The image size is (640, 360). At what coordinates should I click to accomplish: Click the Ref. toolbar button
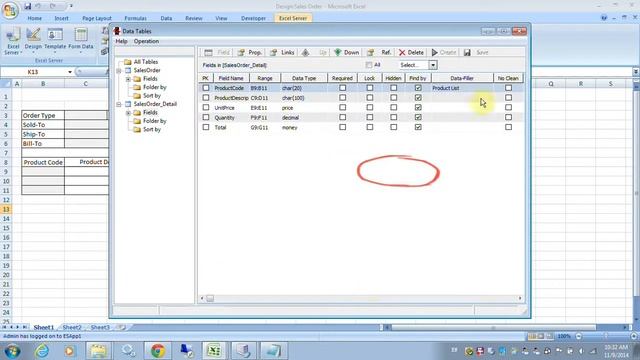379,52
